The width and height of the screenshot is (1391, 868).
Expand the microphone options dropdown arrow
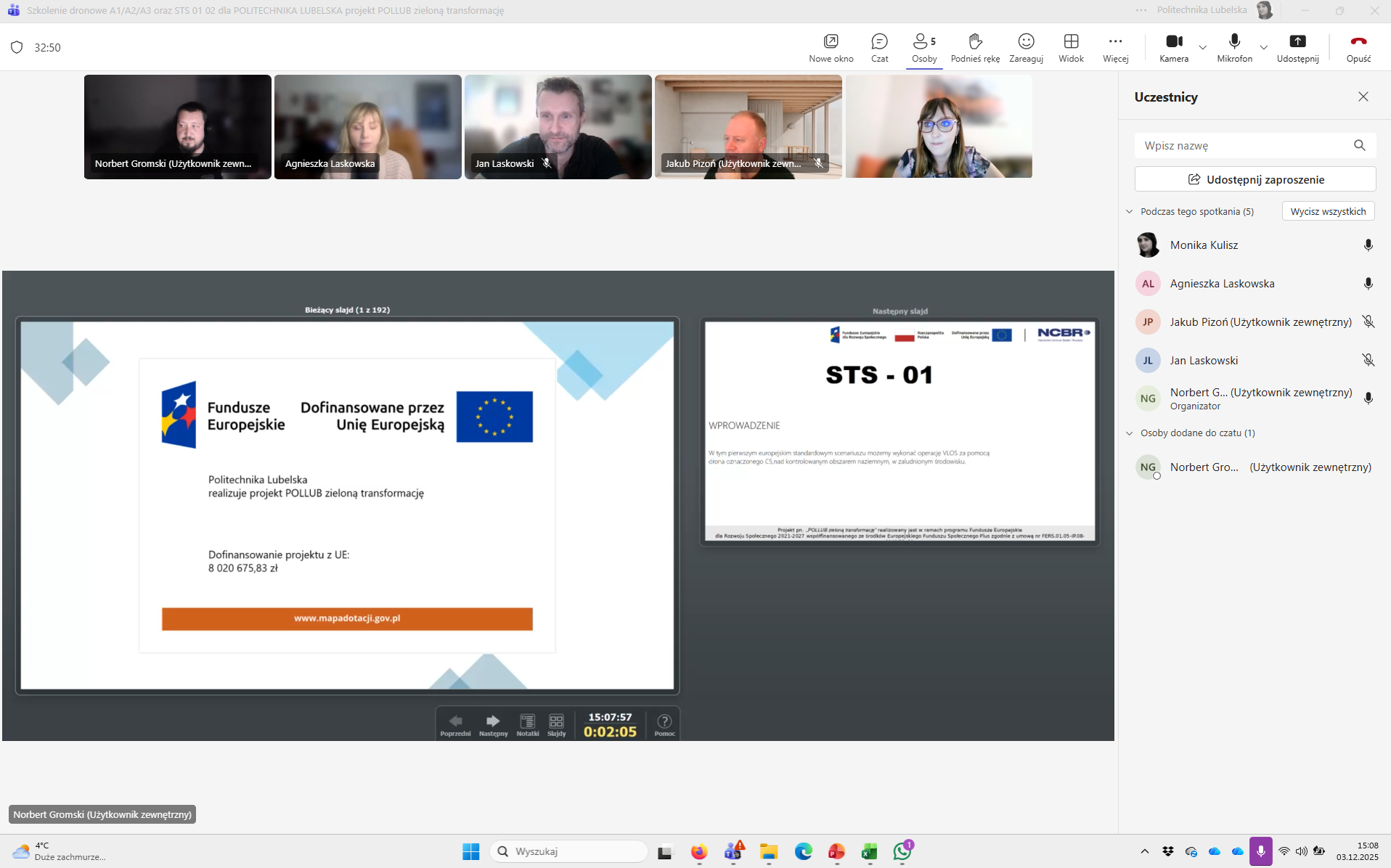(x=1264, y=48)
